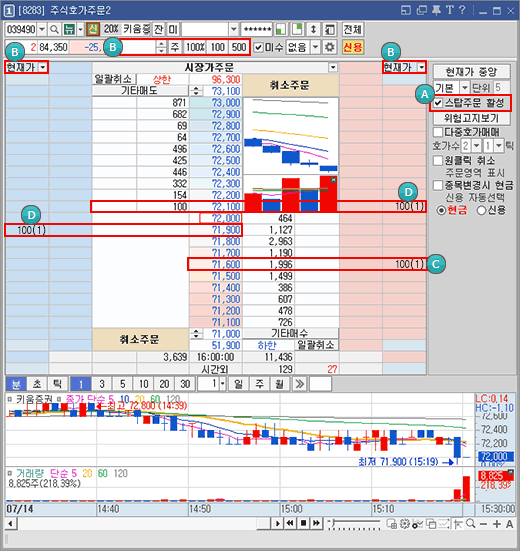Click the 위험고지보기 button
520x551 pixels.
[x=471, y=118]
